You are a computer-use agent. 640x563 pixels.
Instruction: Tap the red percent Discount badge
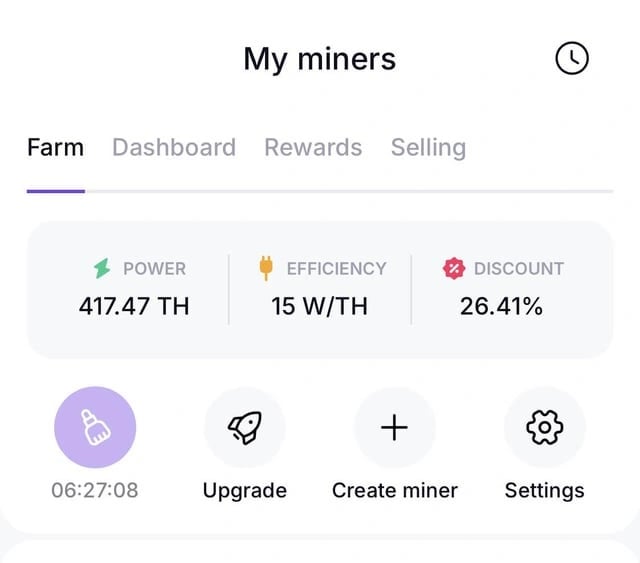(454, 268)
